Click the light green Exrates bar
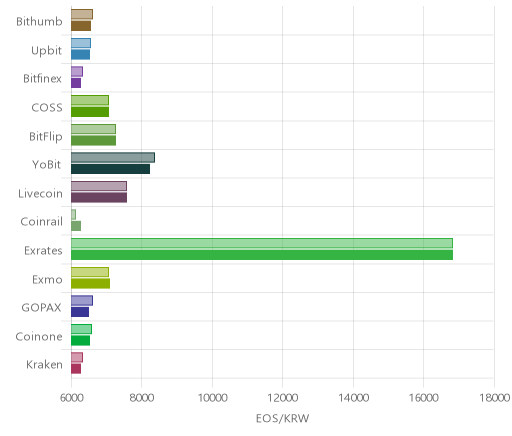The height and width of the screenshot is (436, 512). (262, 243)
